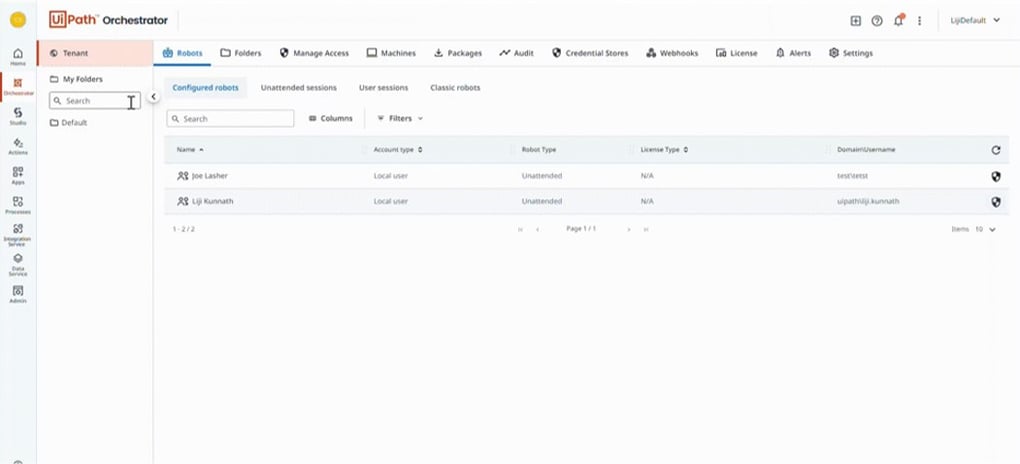The height and width of the screenshot is (464, 1020).
Task: Switch to User sessions sub-tab
Action: [x=383, y=87]
